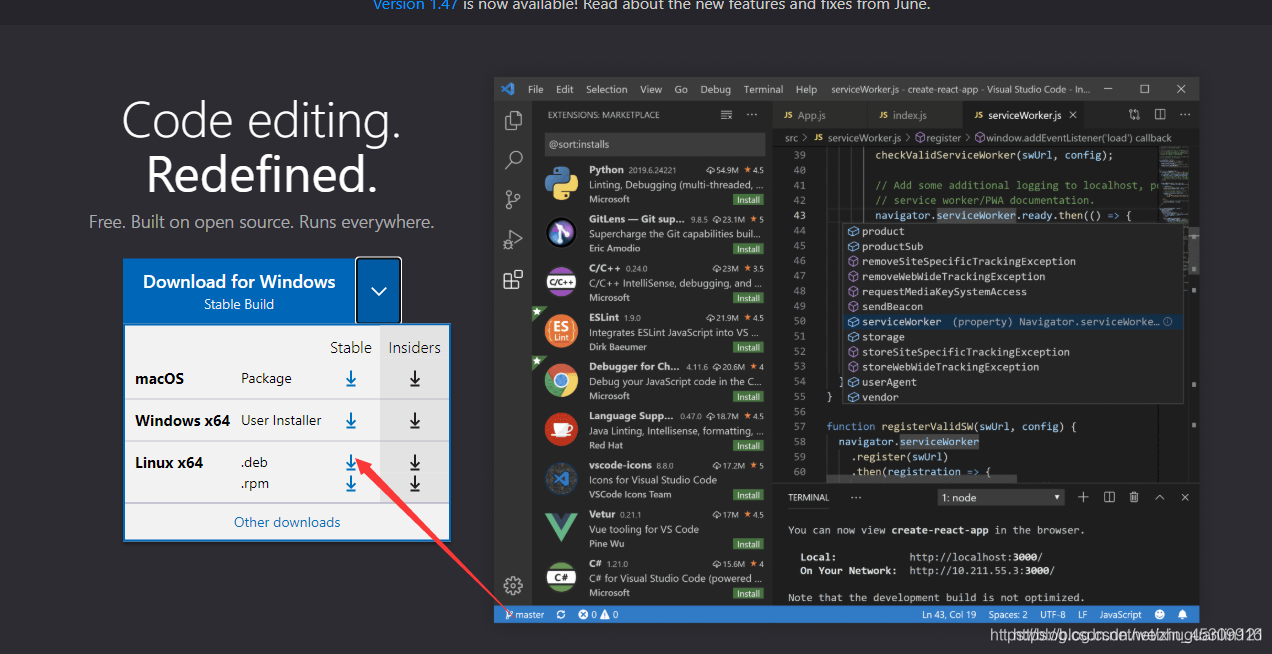
Task: Open Explorer icon in VS Code activity bar
Action: tap(513, 120)
